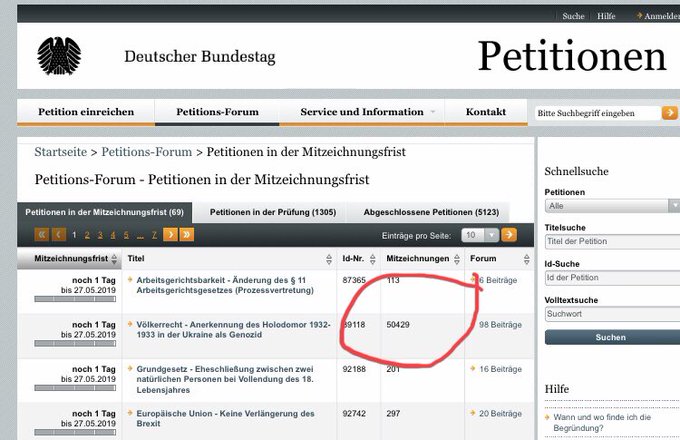Open the Europäische Union Brexit petition
The image size is (680, 440).
click(x=226, y=418)
